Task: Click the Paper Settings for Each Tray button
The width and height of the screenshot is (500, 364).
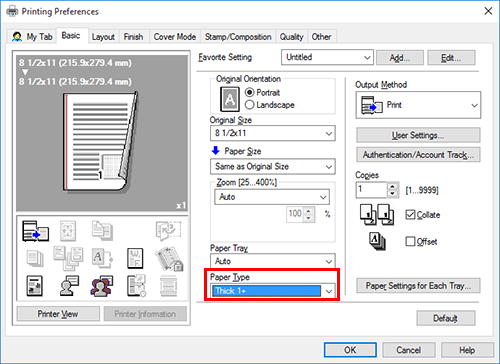Action: pyautogui.click(x=418, y=286)
